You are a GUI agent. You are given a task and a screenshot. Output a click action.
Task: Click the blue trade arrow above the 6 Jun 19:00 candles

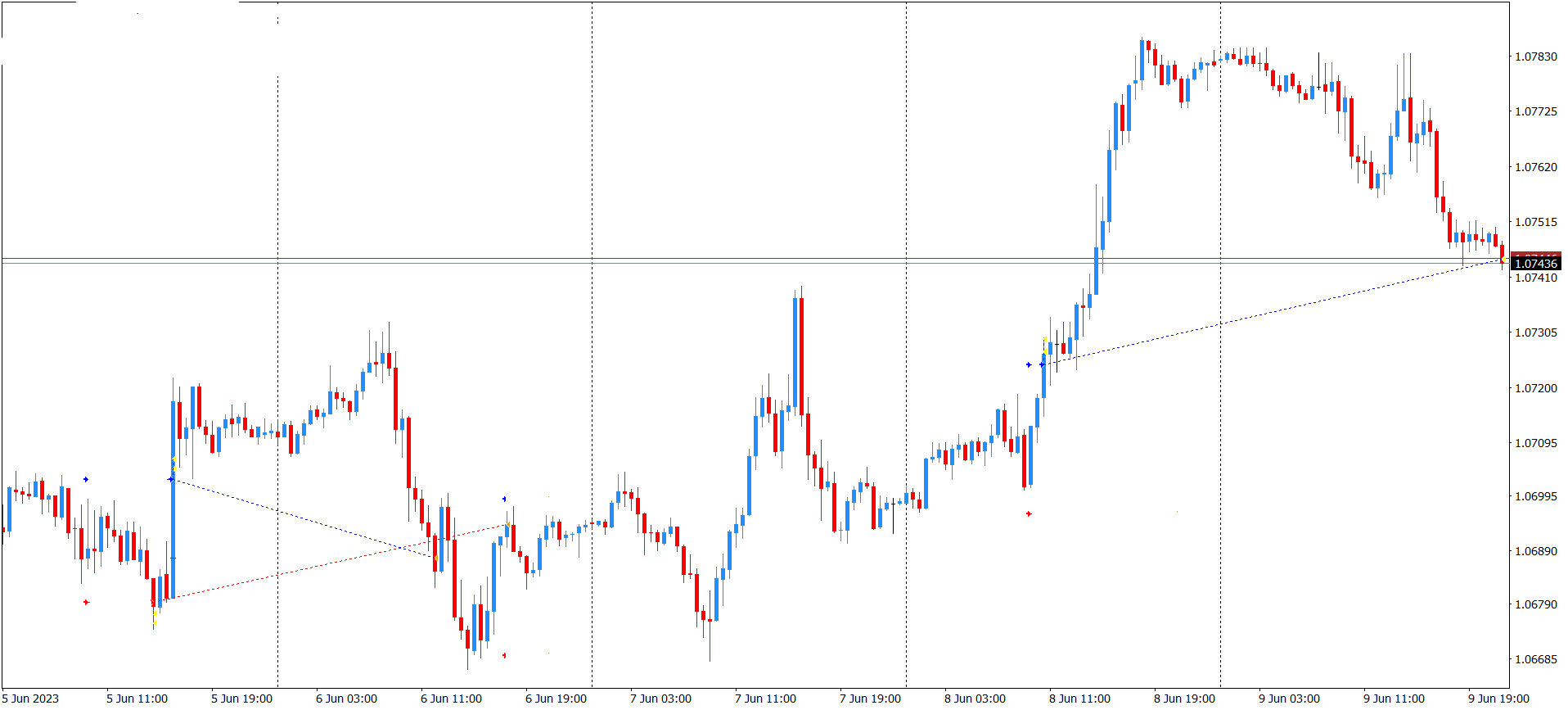(x=504, y=499)
